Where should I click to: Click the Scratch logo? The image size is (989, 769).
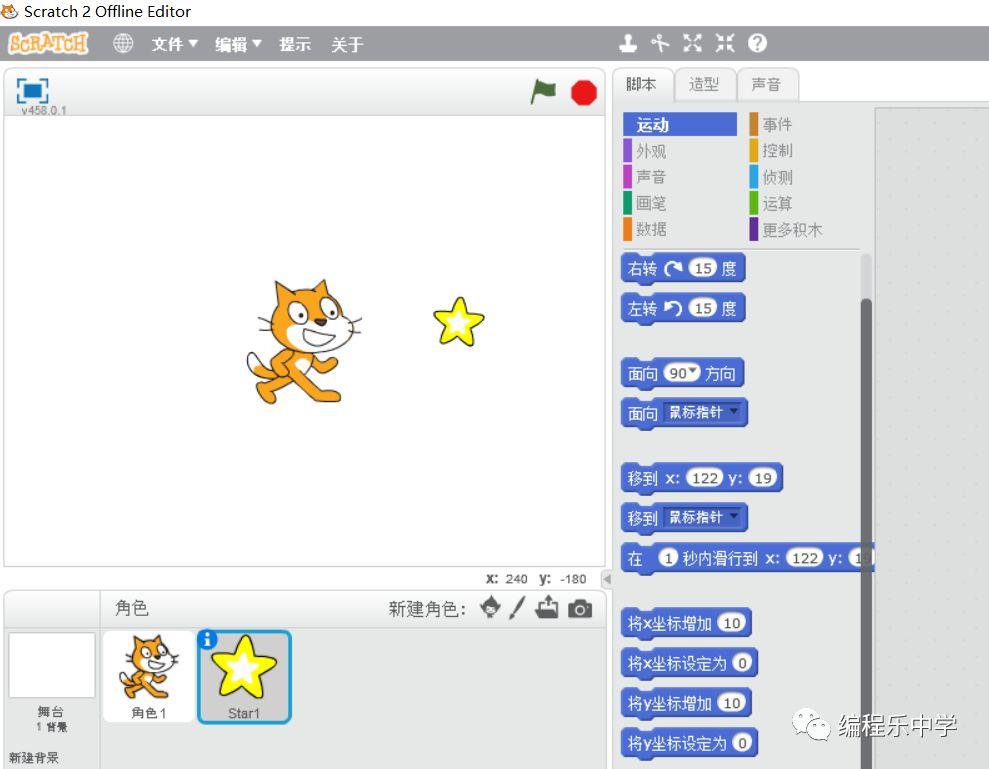(48, 44)
